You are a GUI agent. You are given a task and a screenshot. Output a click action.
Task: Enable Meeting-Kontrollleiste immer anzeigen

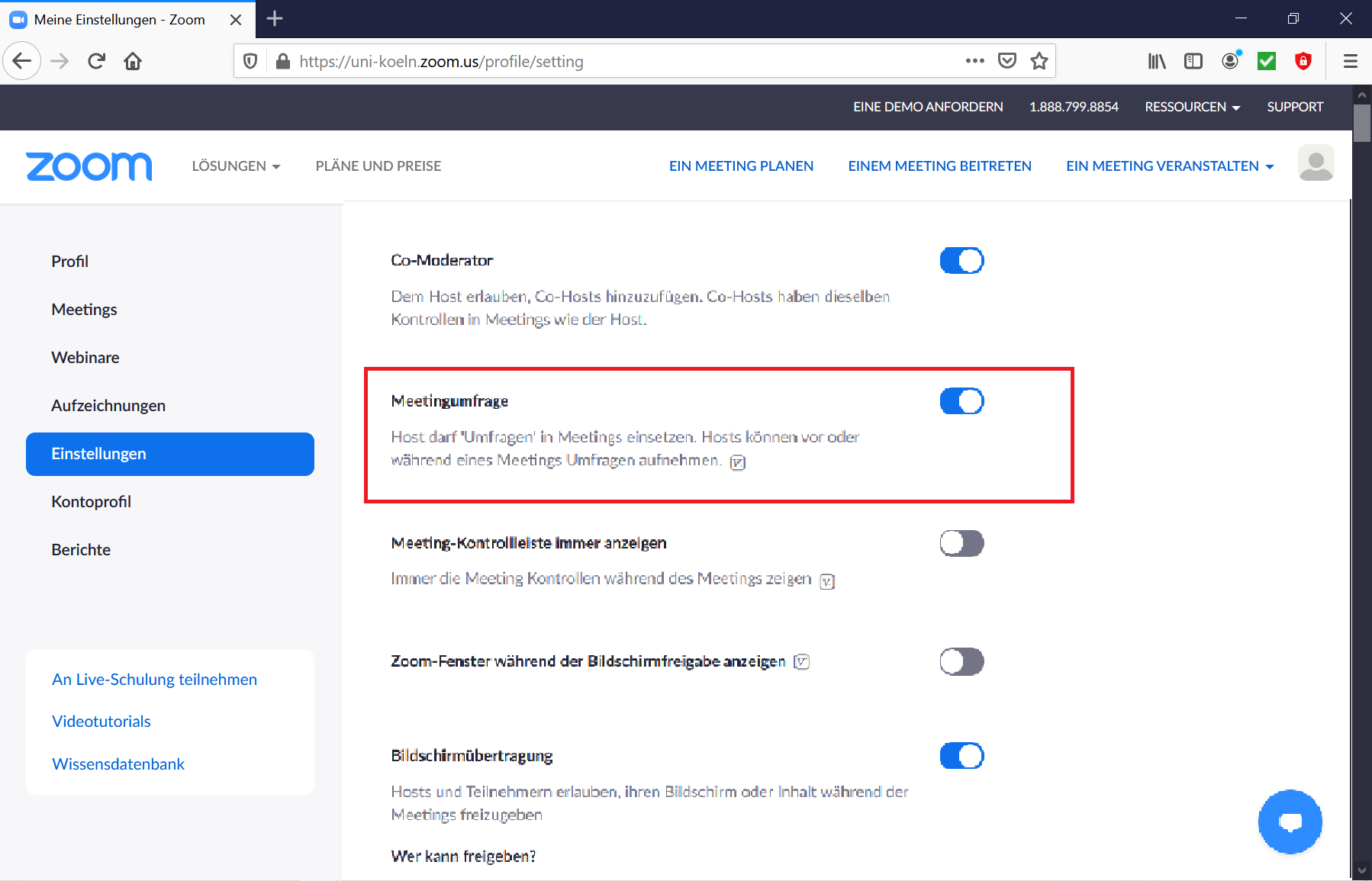coord(961,544)
